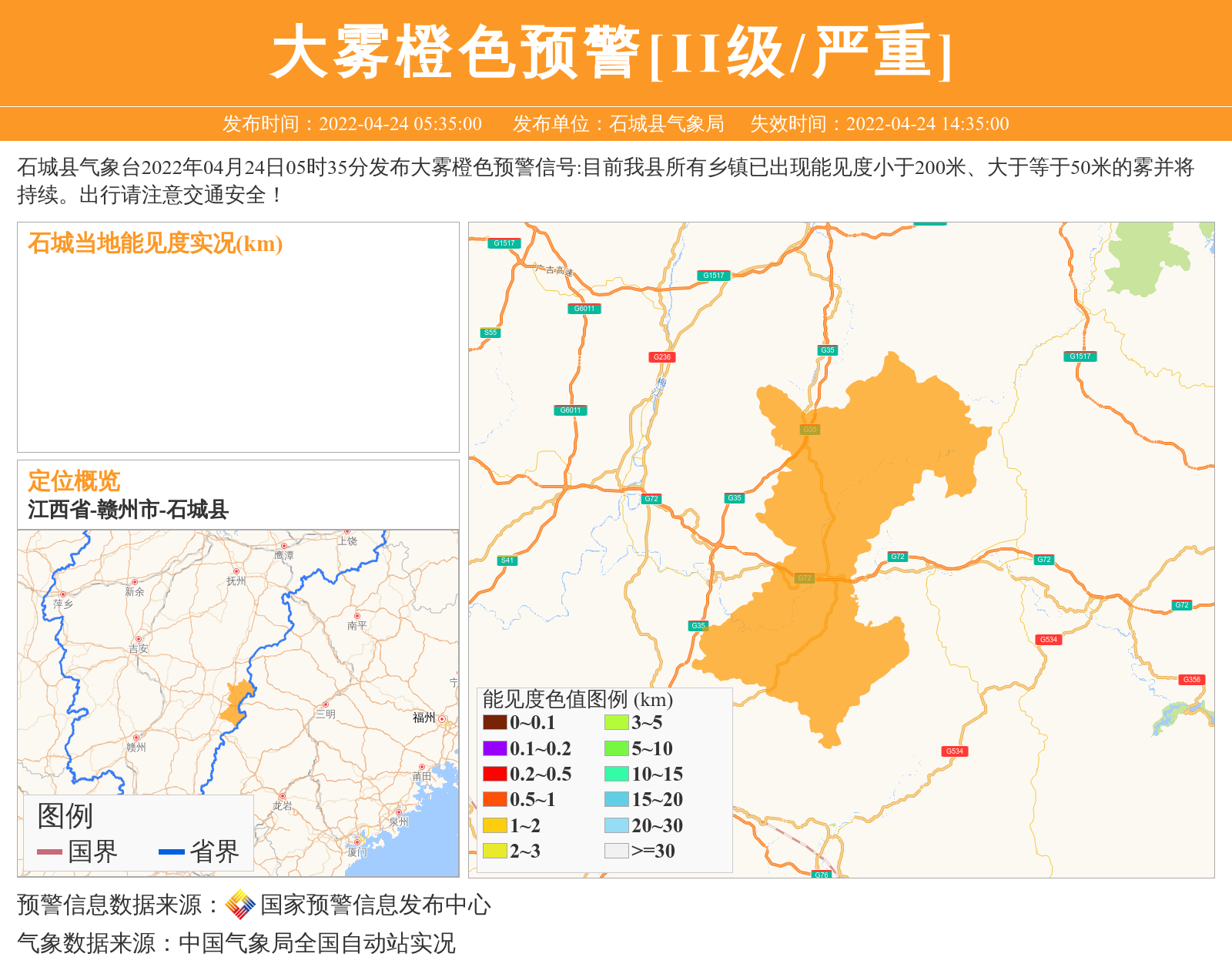Select the 0.2~0.5 red legend swatch
This screenshot has width=1232, height=967.
point(494,774)
